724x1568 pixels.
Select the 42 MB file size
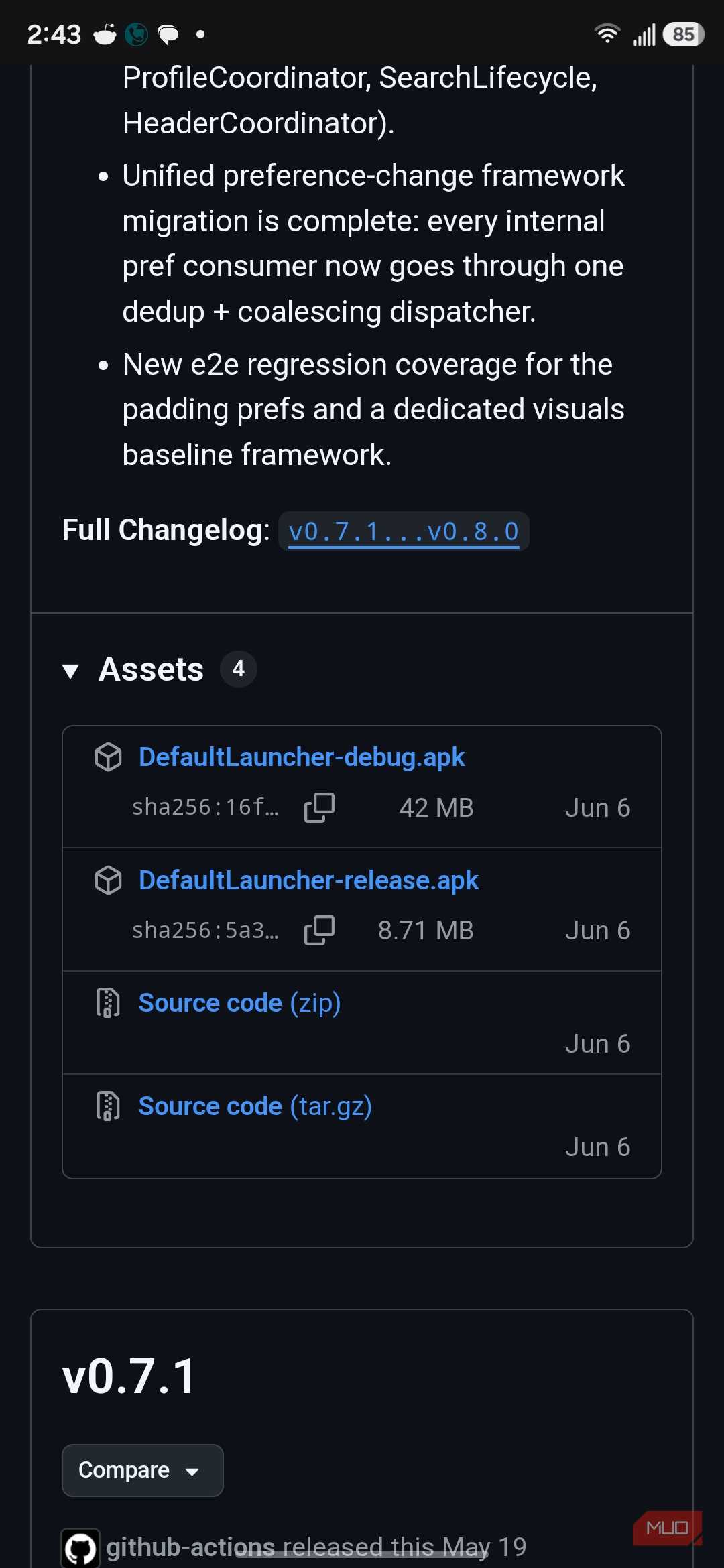click(x=436, y=808)
